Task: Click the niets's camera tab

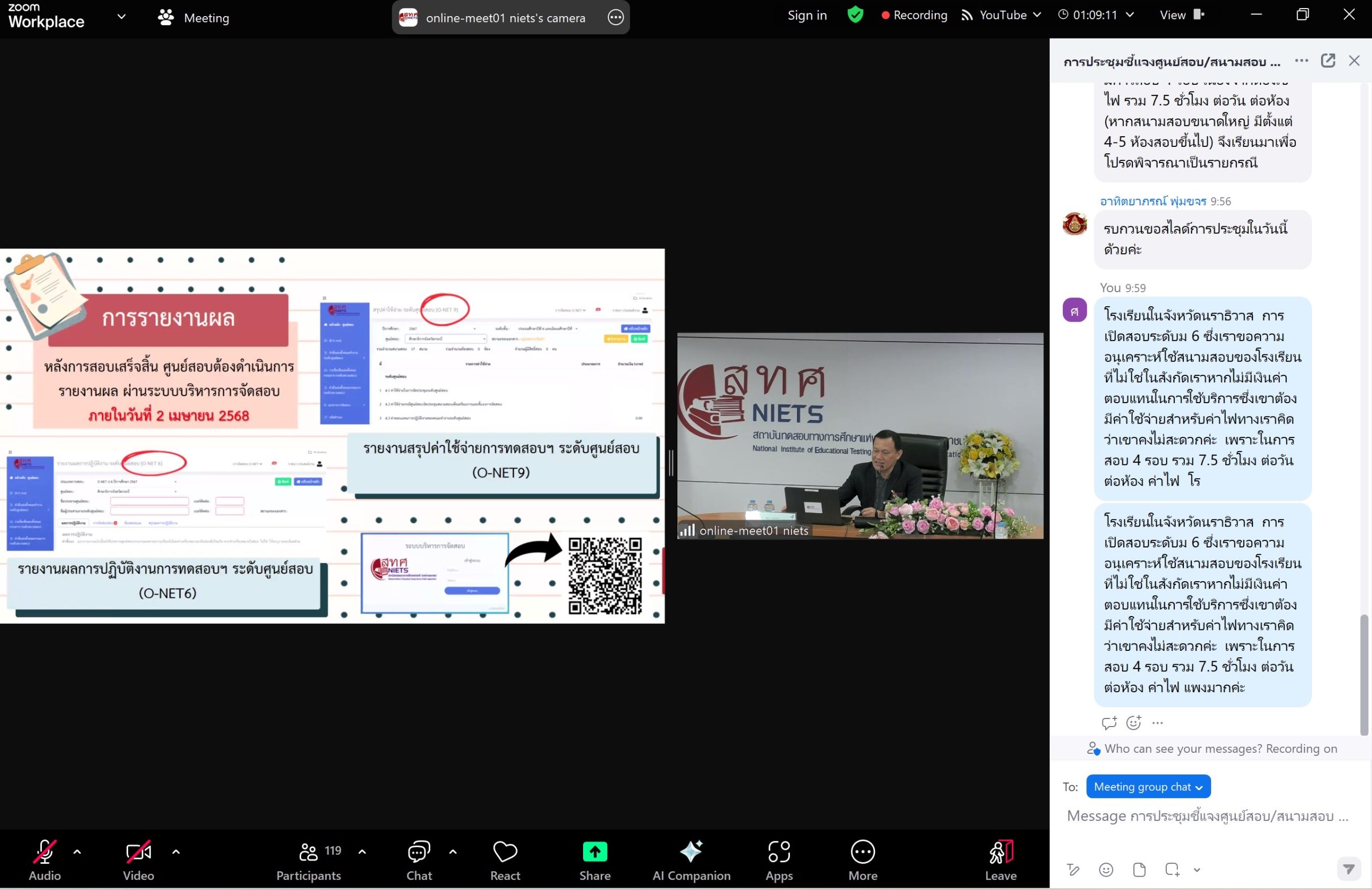Action: [x=510, y=17]
